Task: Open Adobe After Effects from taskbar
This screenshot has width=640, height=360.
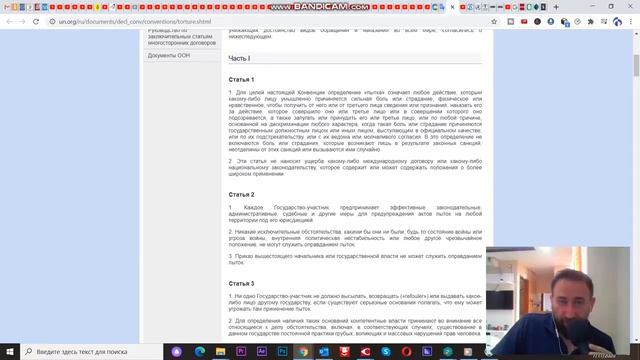Action: 262,351
